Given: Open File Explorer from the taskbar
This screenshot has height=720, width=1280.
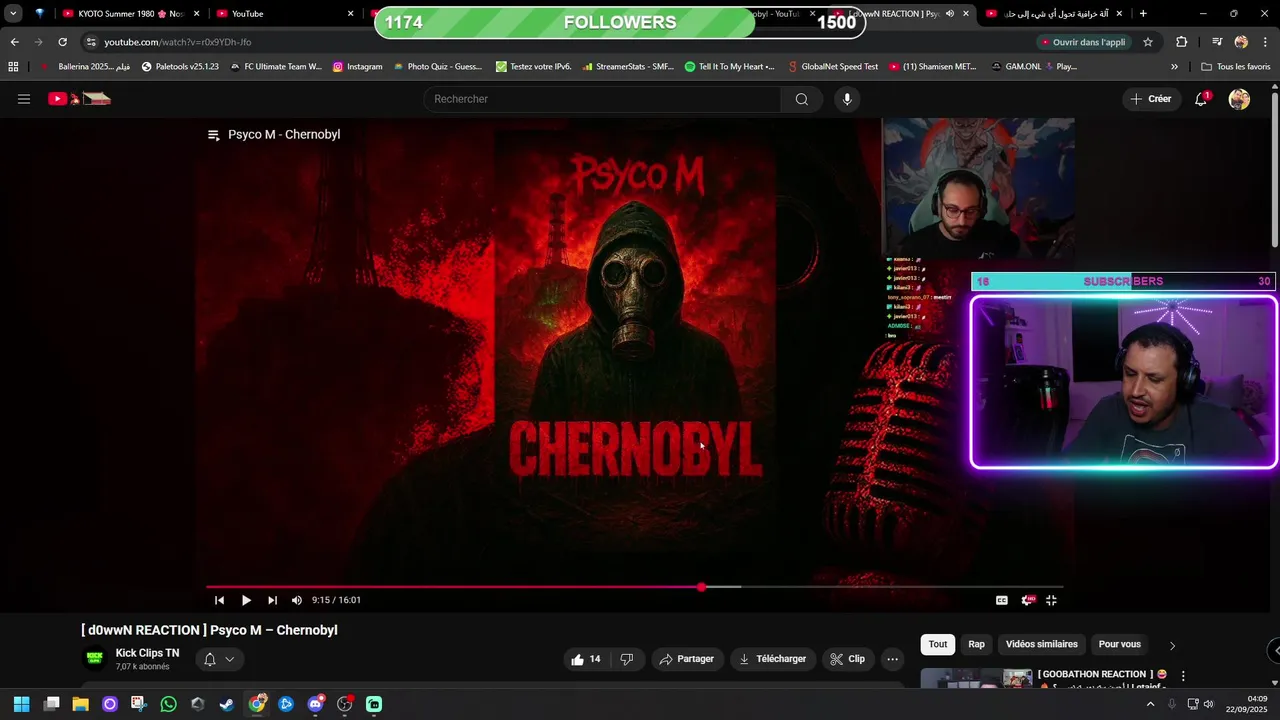Looking at the screenshot, I should tap(80, 704).
